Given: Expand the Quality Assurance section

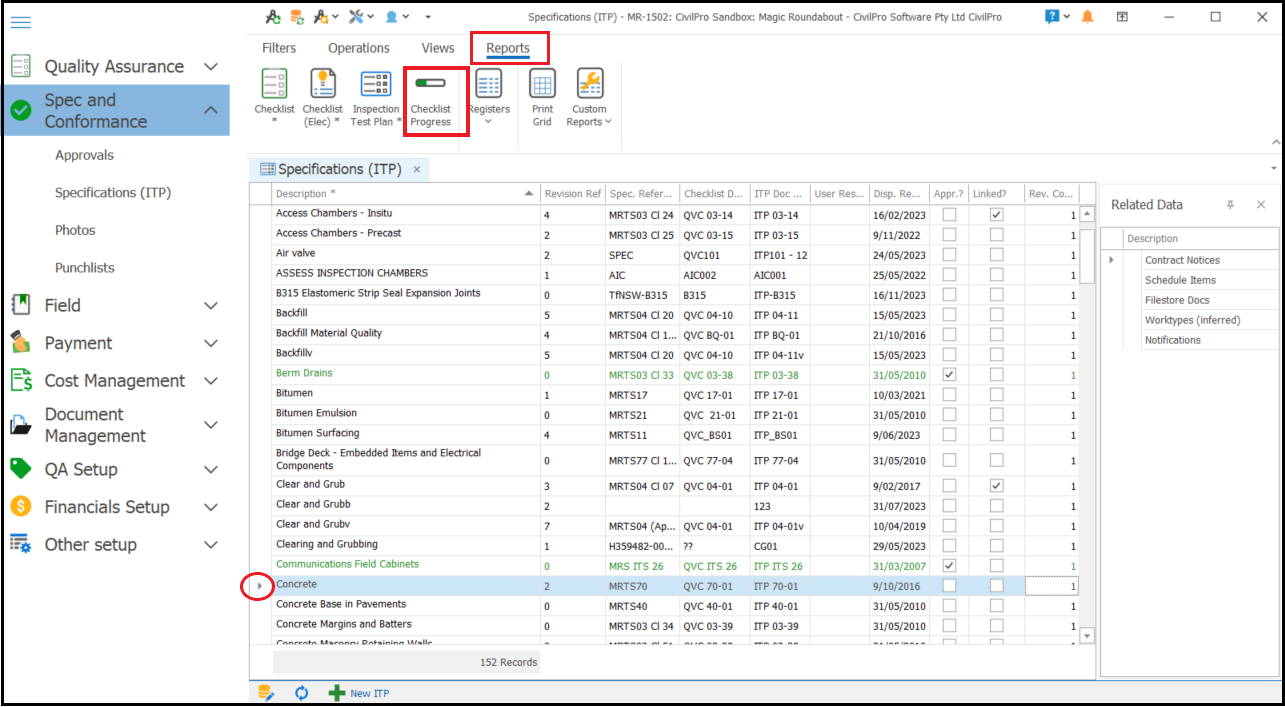Looking at the screenshot, I should [x=210, y=67].
